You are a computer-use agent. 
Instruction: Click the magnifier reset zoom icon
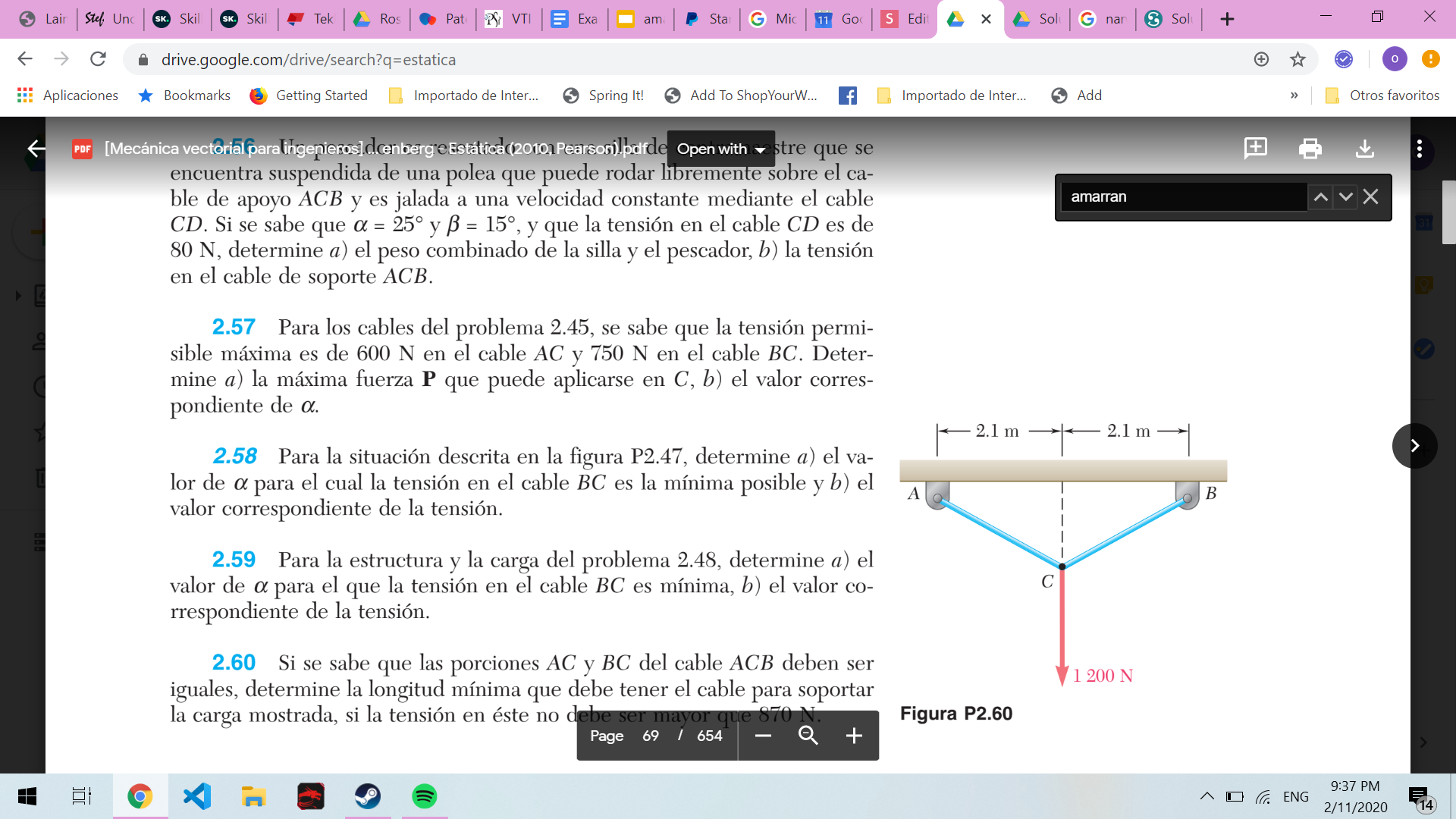(x=808, y=736)
